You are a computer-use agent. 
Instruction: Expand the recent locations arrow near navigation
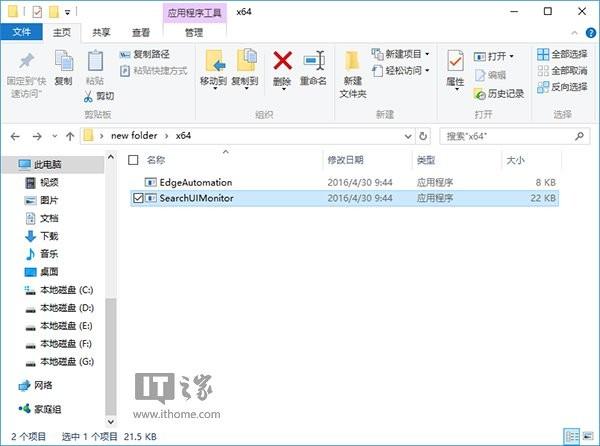click(x=54, y=136)
